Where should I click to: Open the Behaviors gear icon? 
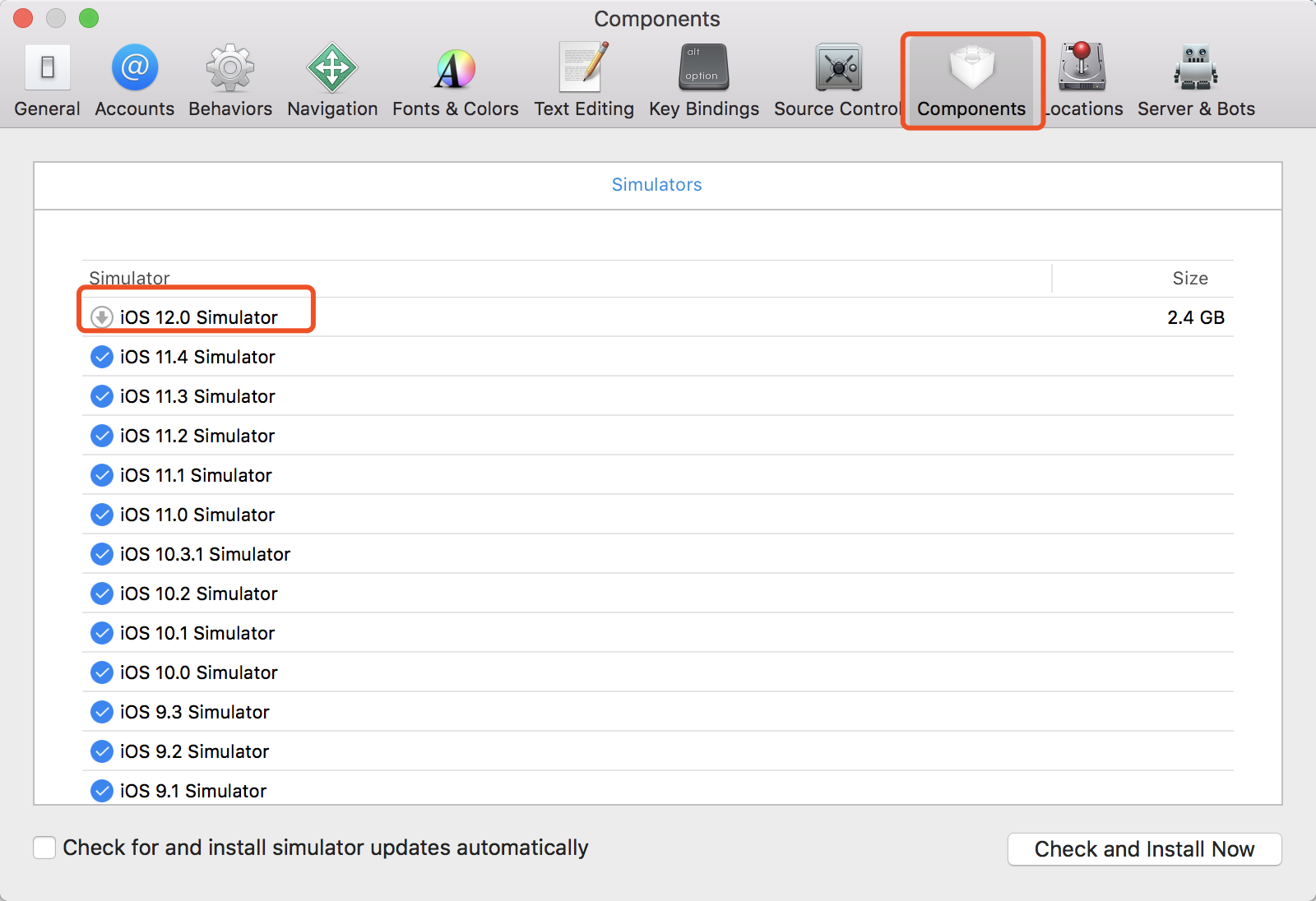coord(230,67)
